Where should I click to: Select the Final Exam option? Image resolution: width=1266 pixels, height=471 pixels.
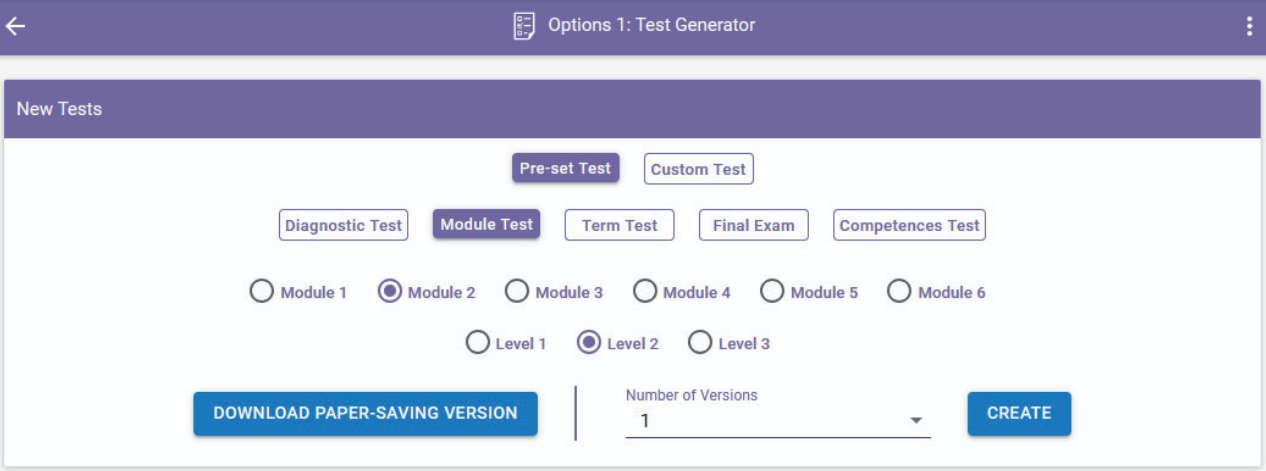tap(753, 225)
